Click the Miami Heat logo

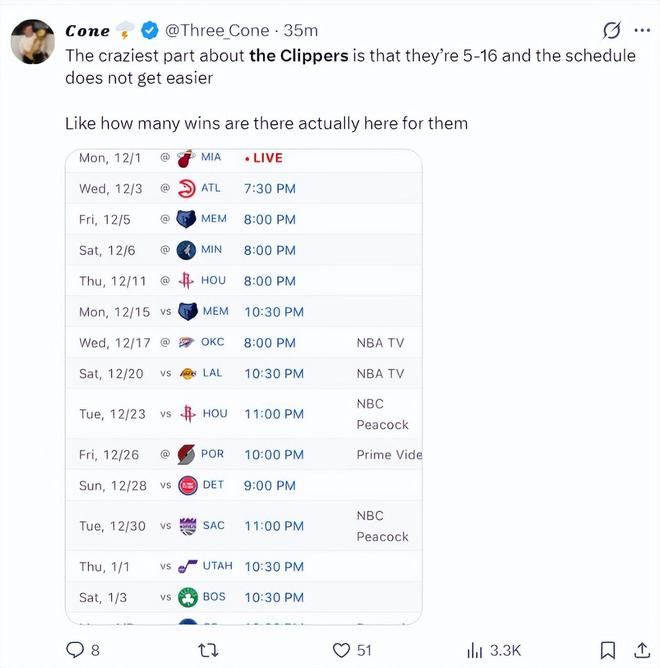point(185,158)
